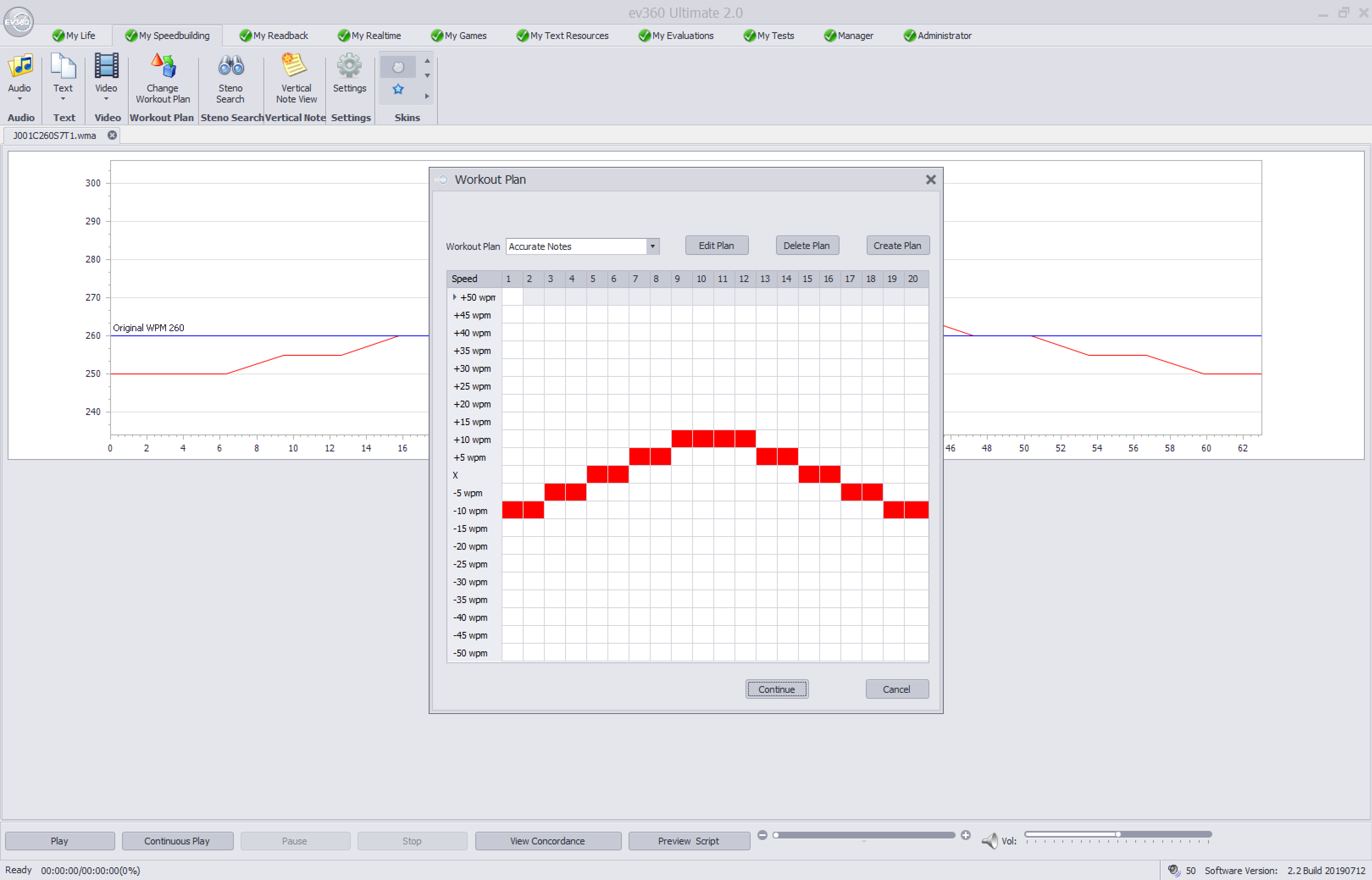Switch to the My Speedbuilding tab
The width and height of the screenshot is (1372, 880).
pyautogui.click(x=167, y=36)
